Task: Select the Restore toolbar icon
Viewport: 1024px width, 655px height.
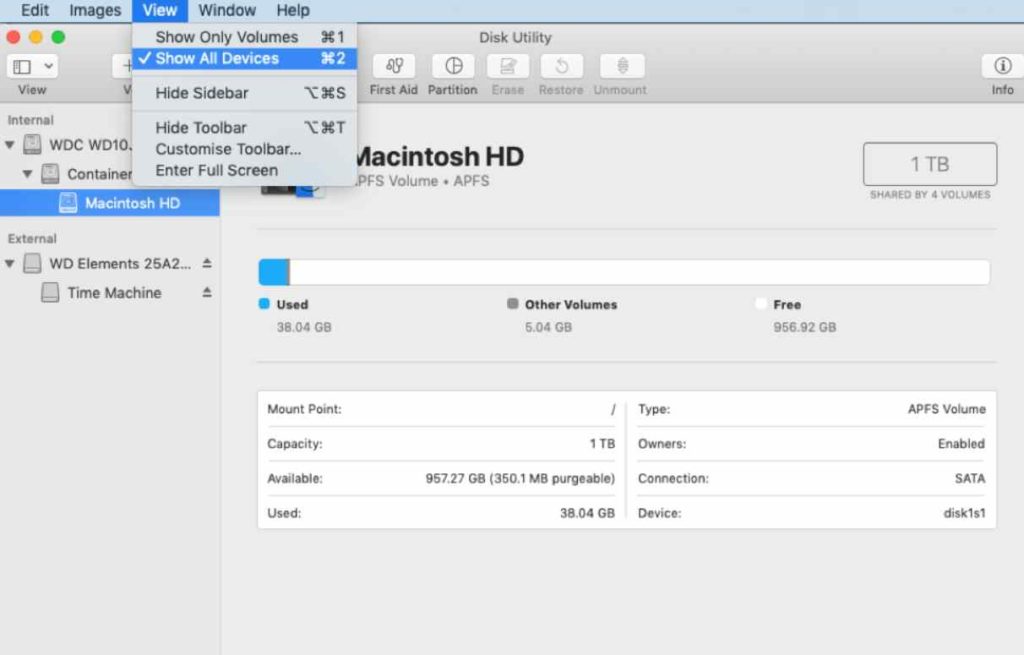Action: 561,66
